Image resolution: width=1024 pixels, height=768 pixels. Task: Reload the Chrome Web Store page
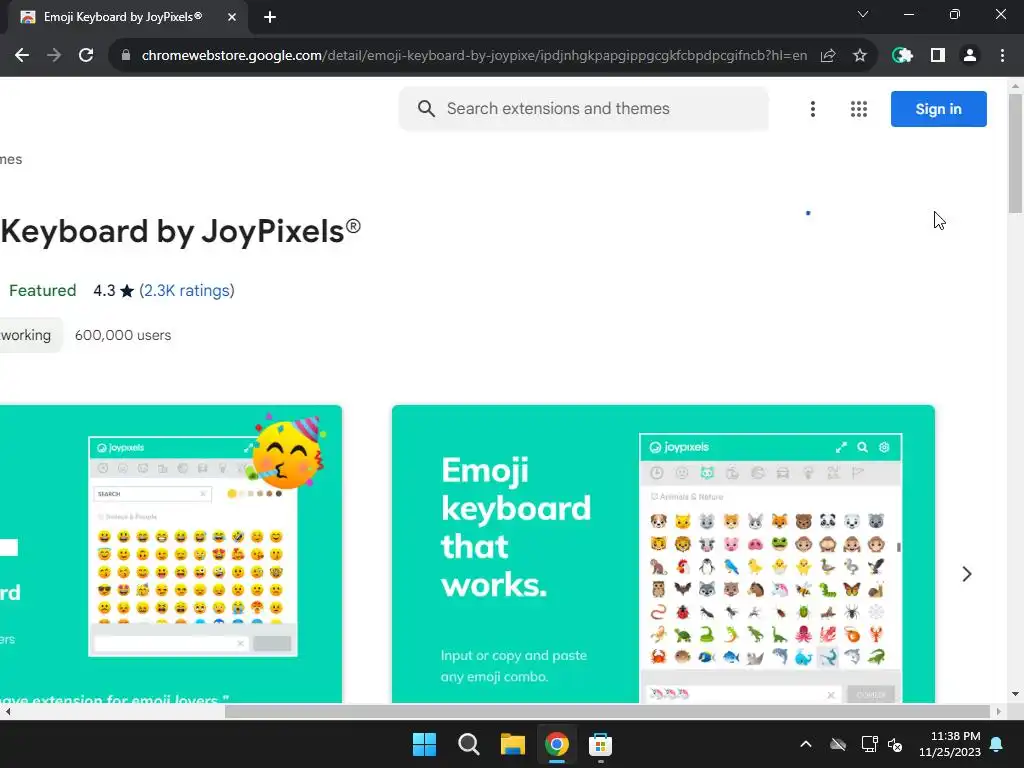(86, 56)
